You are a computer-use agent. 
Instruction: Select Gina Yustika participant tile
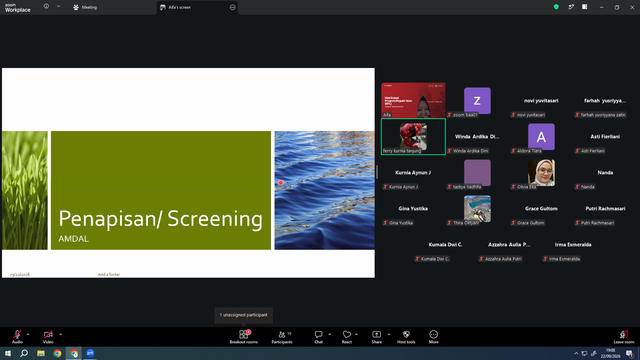pyautogui.click(x=413, y=209)
